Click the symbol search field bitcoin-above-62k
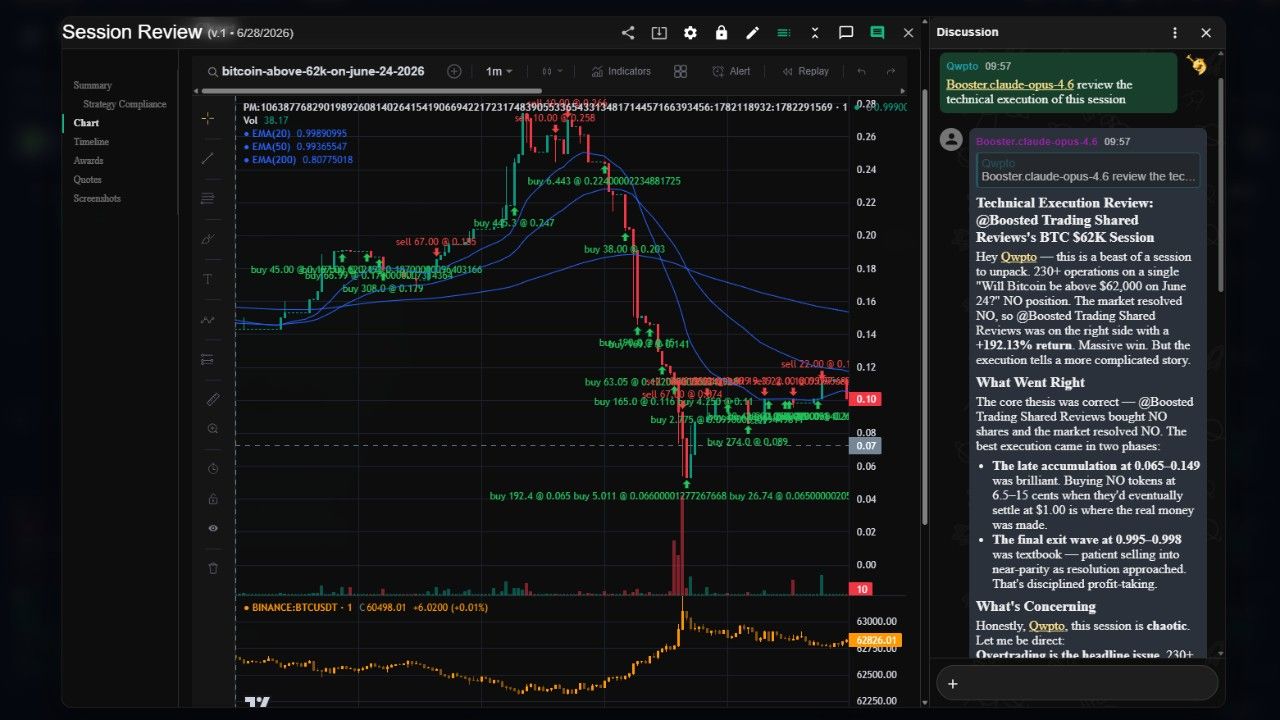 click(316, 71)
